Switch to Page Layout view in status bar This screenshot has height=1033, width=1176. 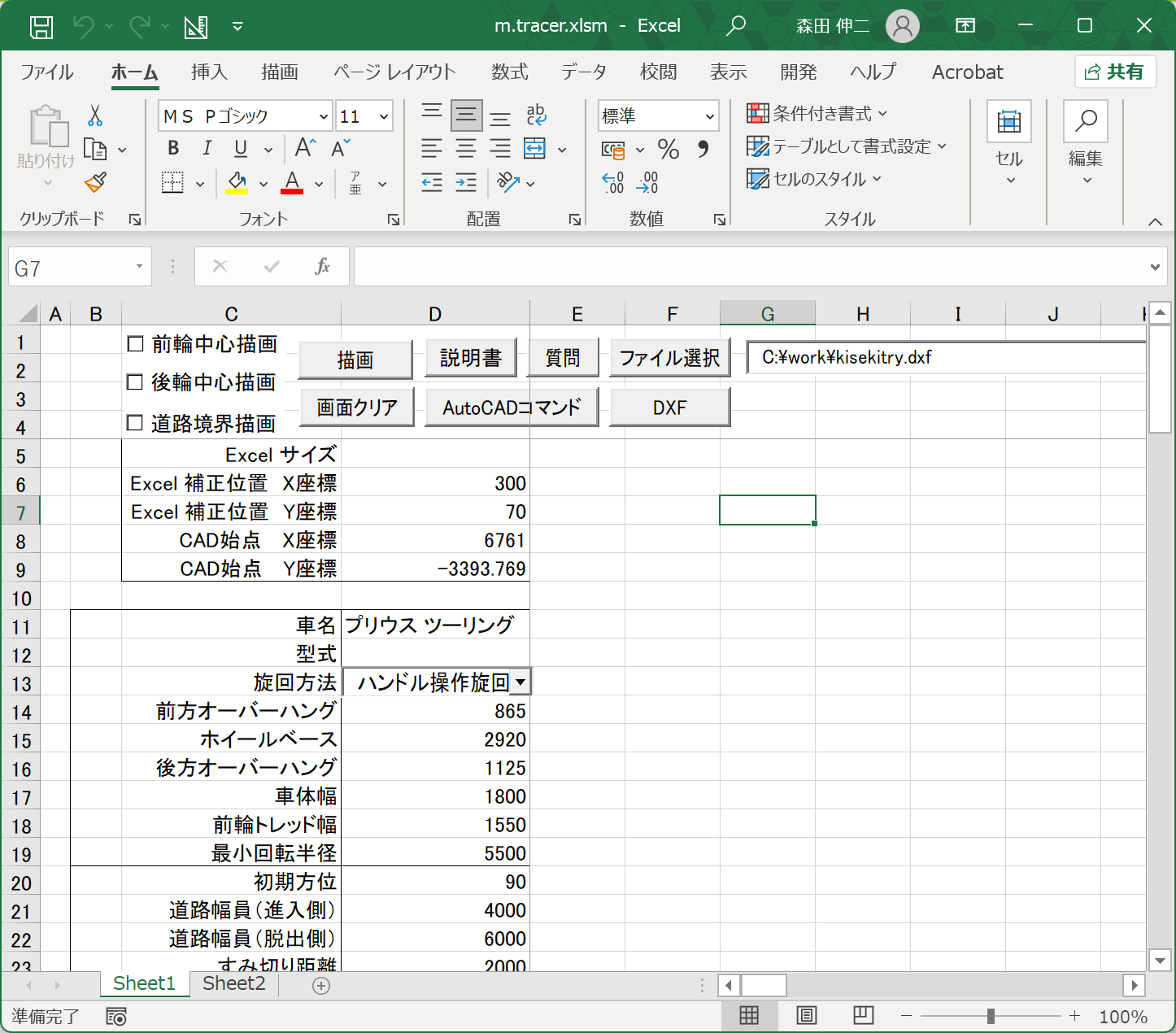click(806, 1015)
